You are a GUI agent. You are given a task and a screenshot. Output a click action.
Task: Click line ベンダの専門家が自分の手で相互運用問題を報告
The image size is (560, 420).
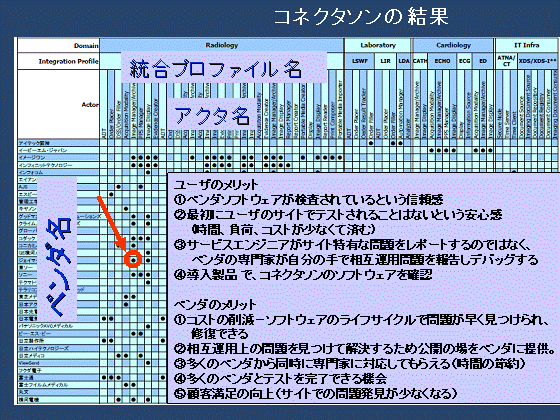[x=365, y=259]
